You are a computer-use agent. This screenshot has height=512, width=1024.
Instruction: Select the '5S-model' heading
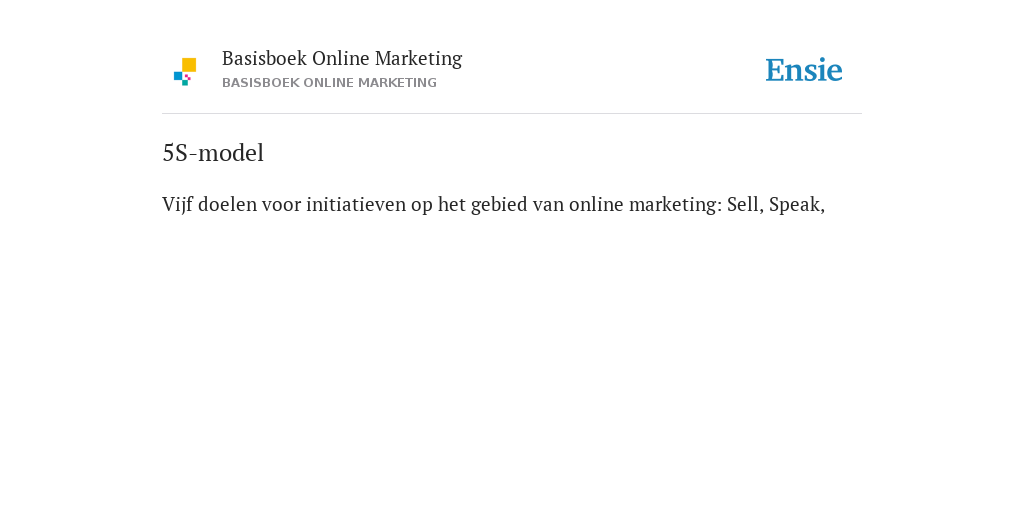pos(213,153)
